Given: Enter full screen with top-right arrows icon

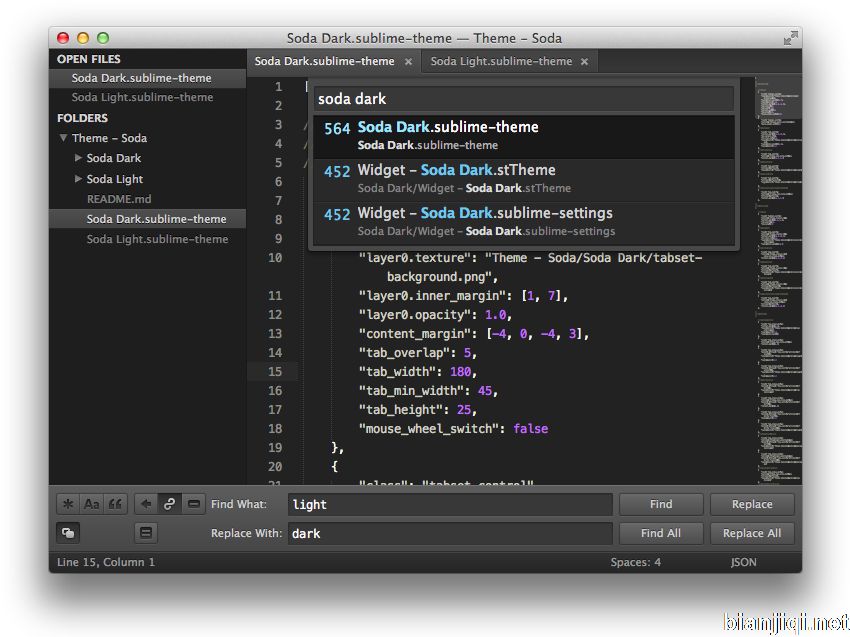Looking at the screenshot, I should [790, 38].
